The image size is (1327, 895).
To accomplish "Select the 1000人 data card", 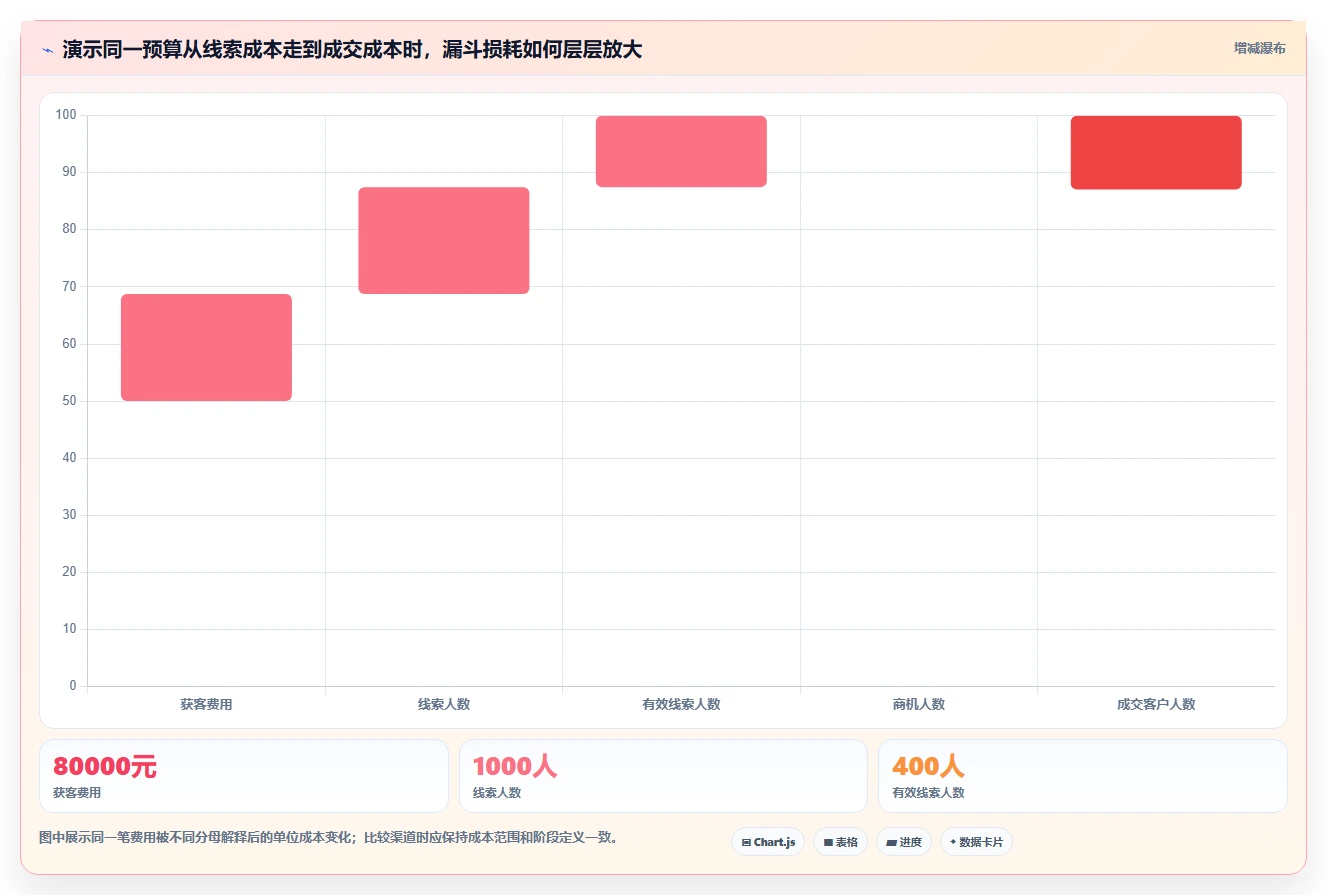I will (x=663, y=776).
